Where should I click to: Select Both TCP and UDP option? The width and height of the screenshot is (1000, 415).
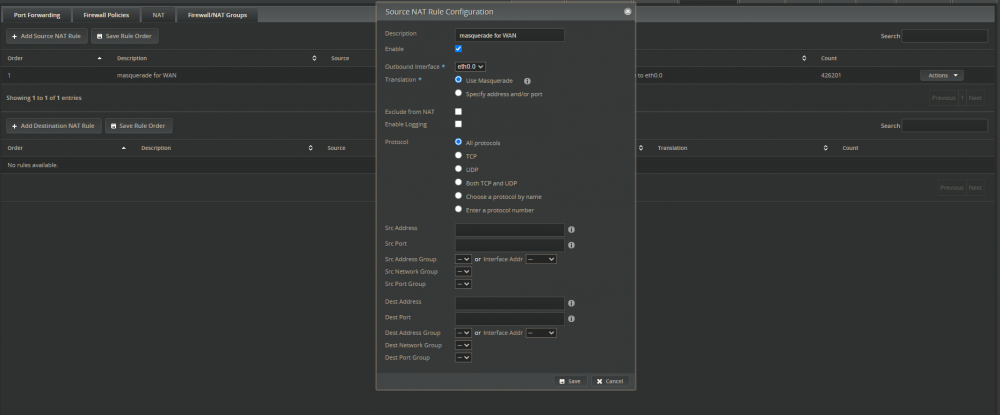coord(458,182)
